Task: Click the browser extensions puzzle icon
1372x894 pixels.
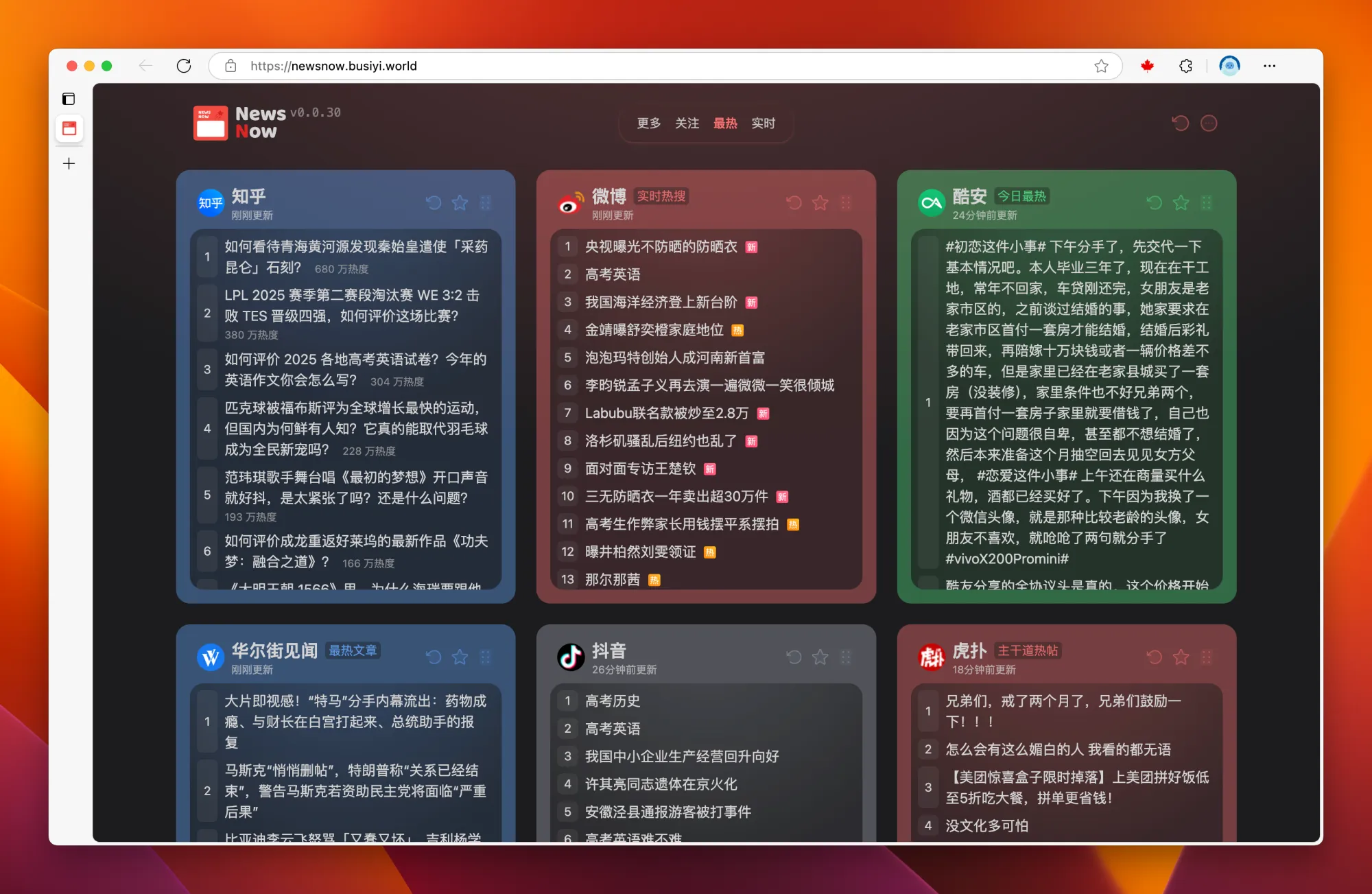Action: [x=1185, y=66]
